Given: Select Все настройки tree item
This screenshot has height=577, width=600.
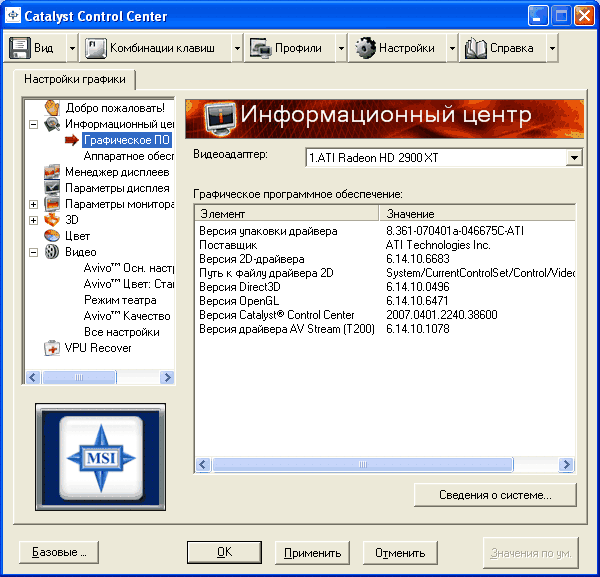Looking at the screenshot, I should click(122, 332).
